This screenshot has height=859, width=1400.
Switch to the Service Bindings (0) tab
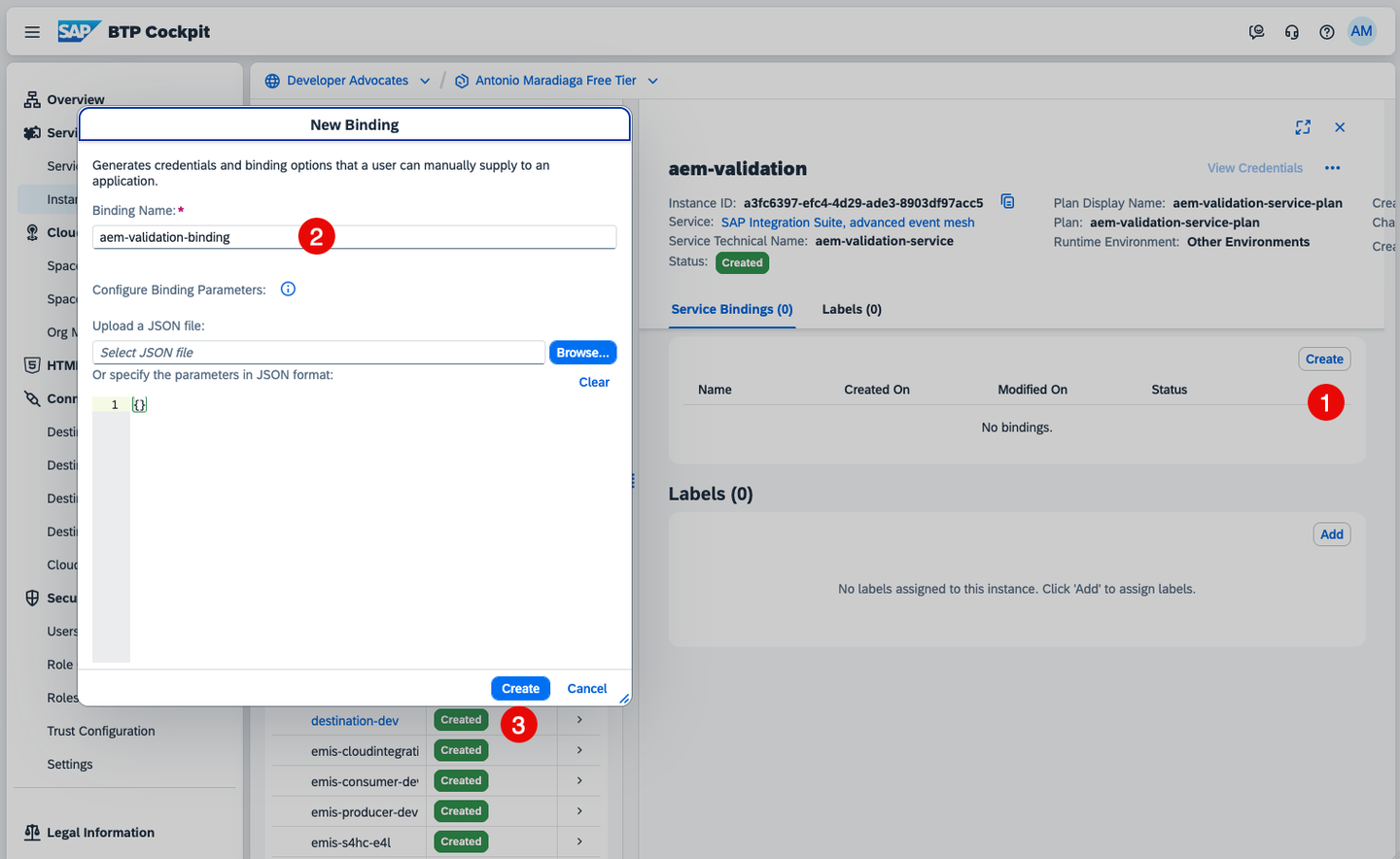(732, 309)
